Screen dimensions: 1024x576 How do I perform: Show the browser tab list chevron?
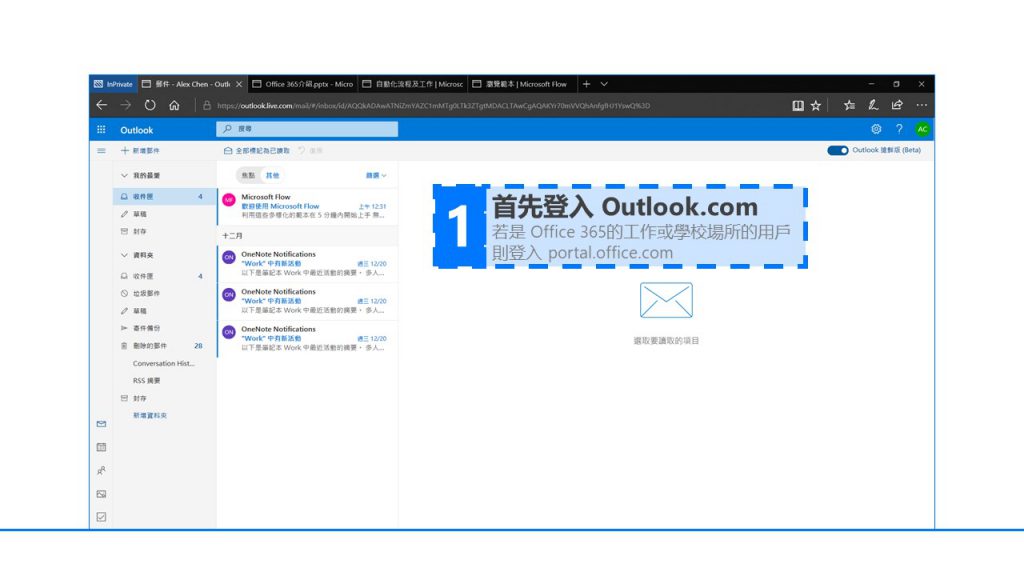pyautogui.click(x=604, y=84)
